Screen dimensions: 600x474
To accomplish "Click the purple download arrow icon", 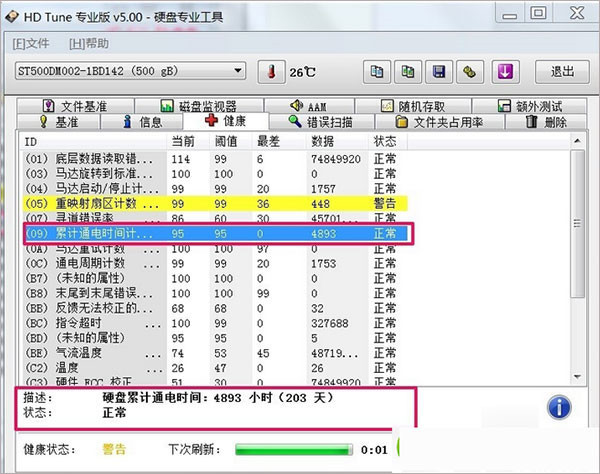I will pyautogui.click(x=505, y=72).
